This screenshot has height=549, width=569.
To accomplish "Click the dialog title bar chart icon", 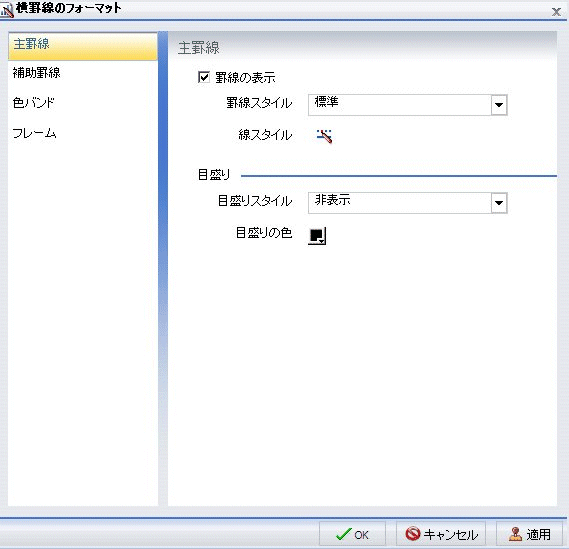I will coord(7,10).
